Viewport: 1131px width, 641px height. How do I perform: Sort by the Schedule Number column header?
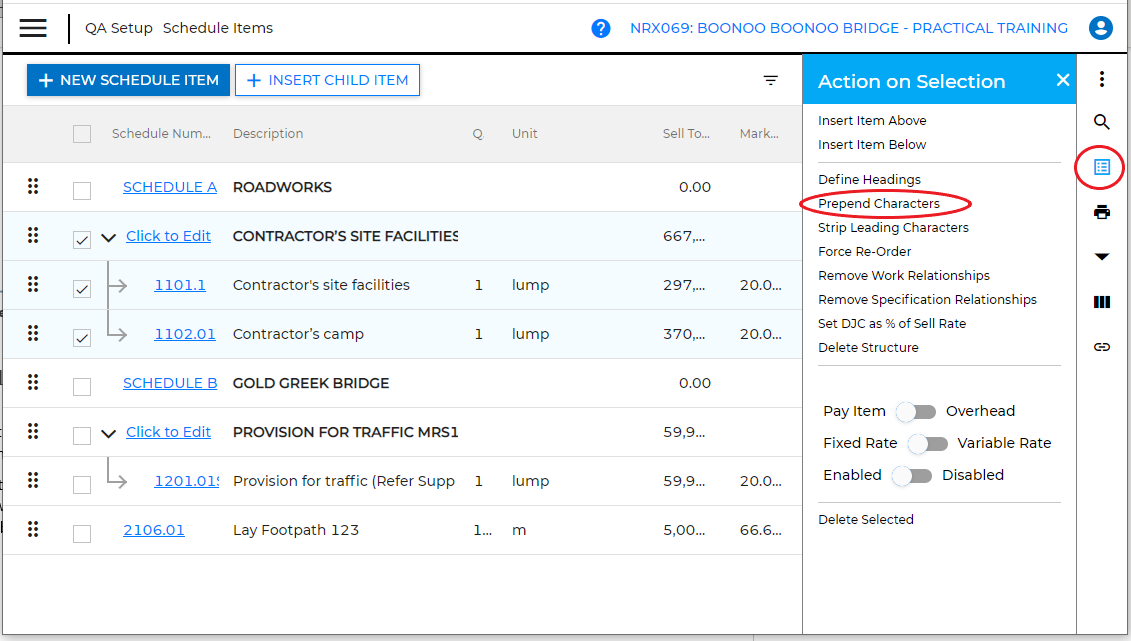(161, 133)
